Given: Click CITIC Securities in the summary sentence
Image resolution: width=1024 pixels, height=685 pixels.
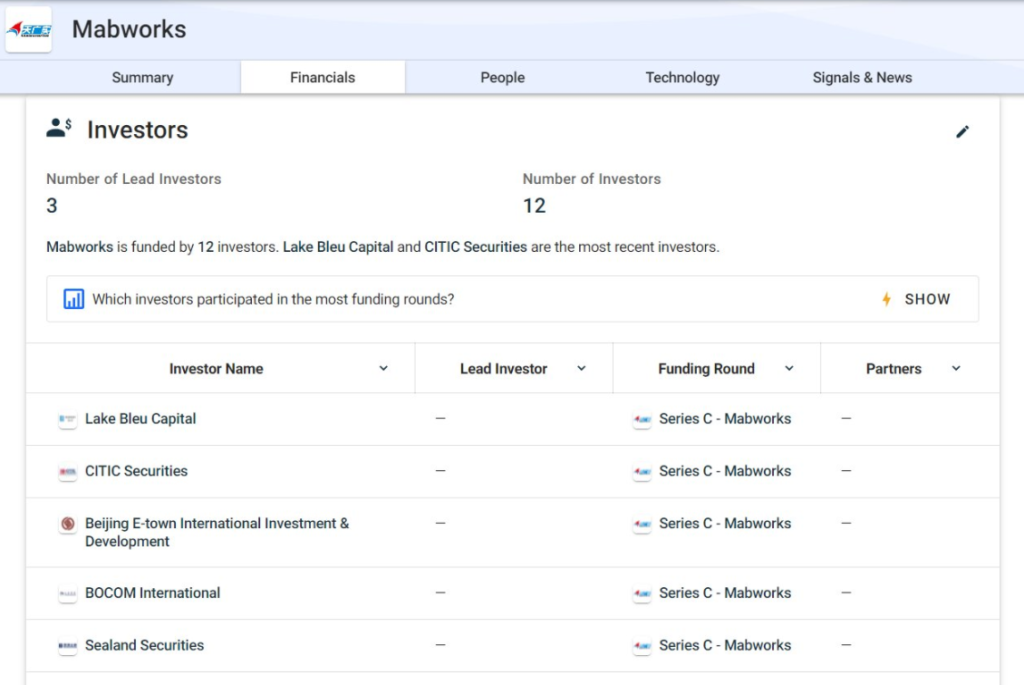Looking at the screenshot, I should [475, 247].
